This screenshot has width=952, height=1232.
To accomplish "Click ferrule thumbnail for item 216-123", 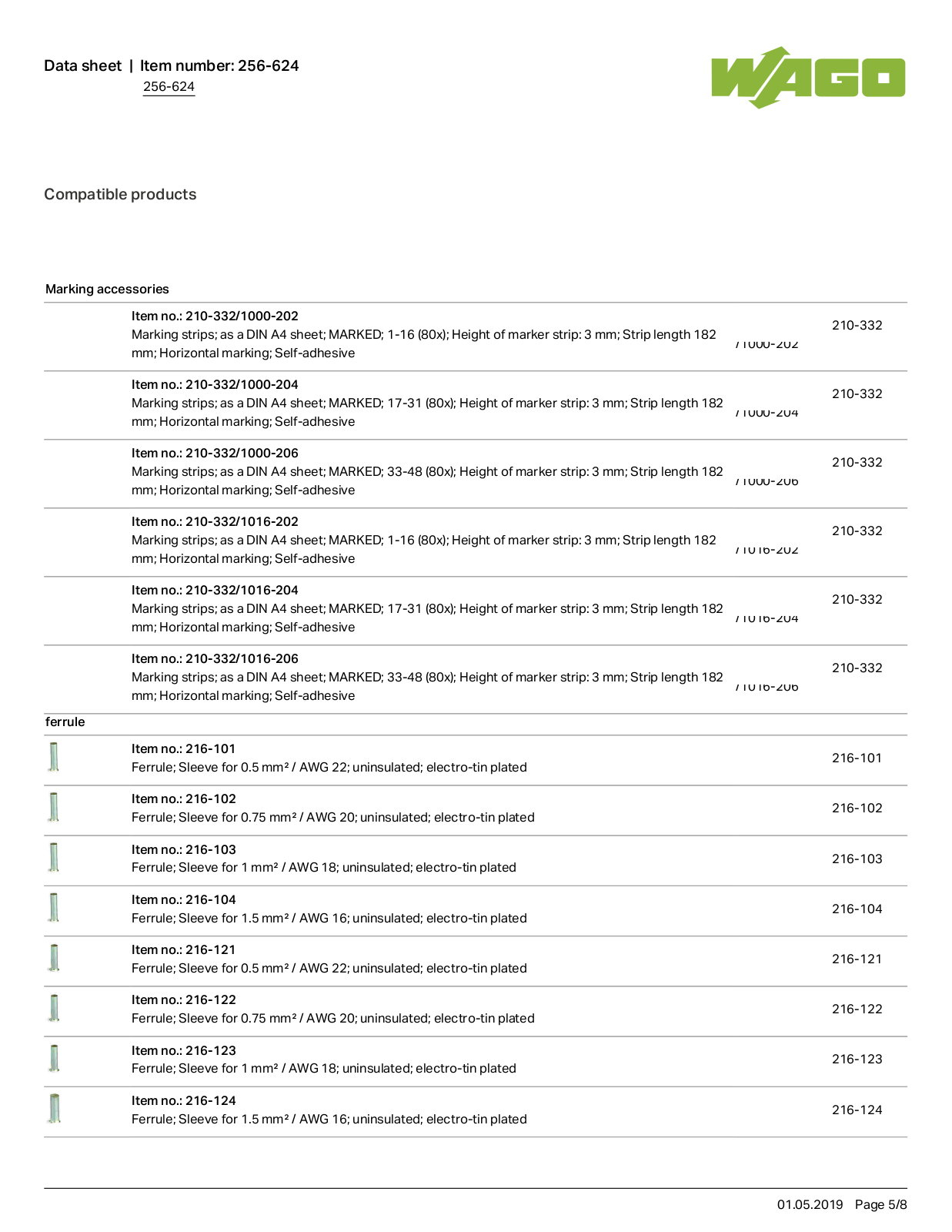I will tap(53, 1058).
